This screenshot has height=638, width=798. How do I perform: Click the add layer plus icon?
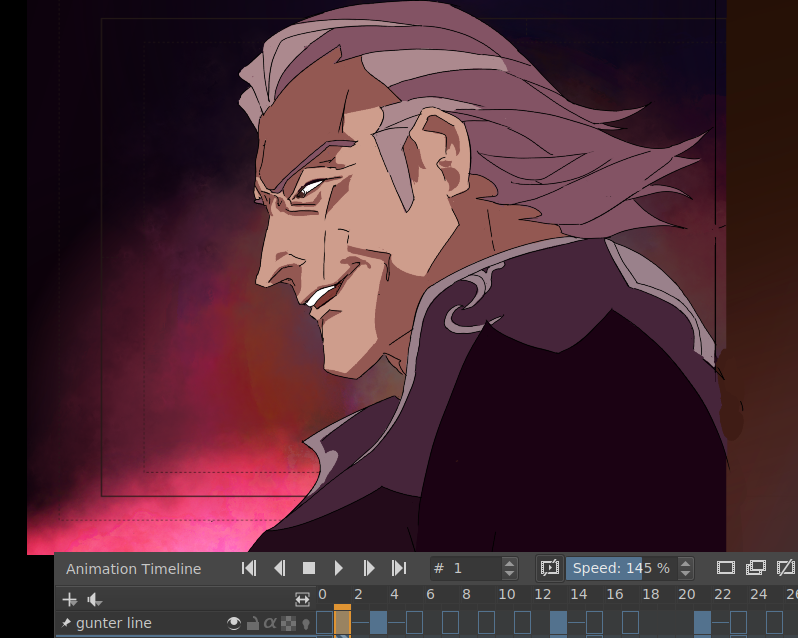coord(69,599)
